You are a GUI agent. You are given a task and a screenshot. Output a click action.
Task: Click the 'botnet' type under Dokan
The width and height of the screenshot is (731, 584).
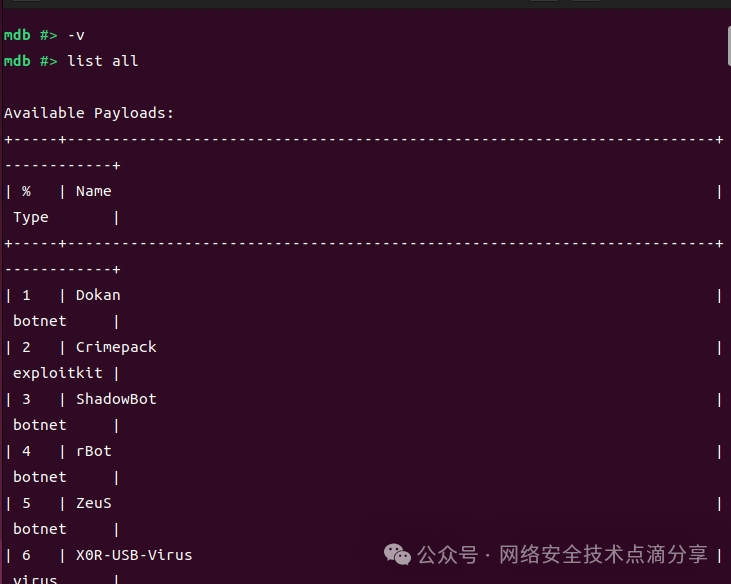click(40, 321)
